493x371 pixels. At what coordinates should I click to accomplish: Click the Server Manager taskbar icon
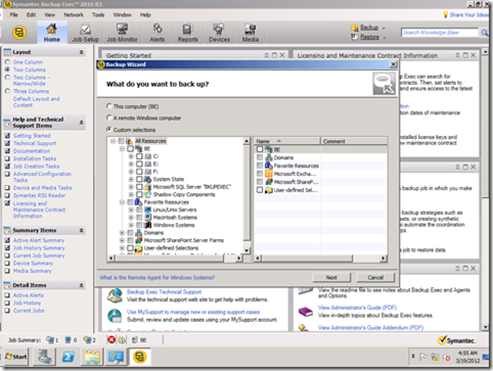point(44,357)
